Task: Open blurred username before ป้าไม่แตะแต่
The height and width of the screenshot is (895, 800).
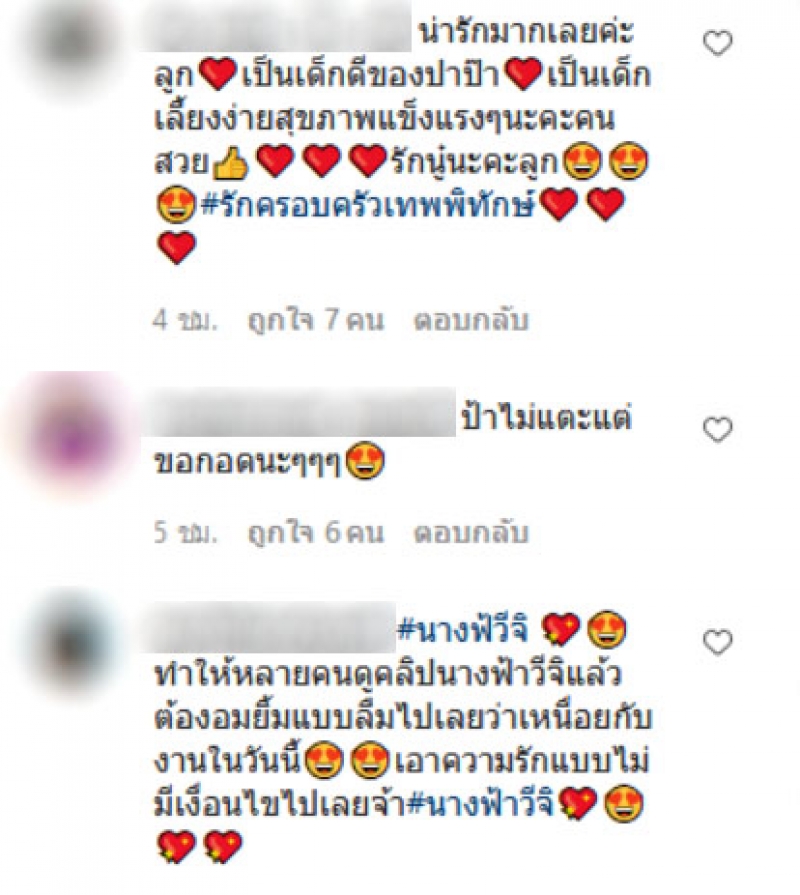Action: point(298,412)
